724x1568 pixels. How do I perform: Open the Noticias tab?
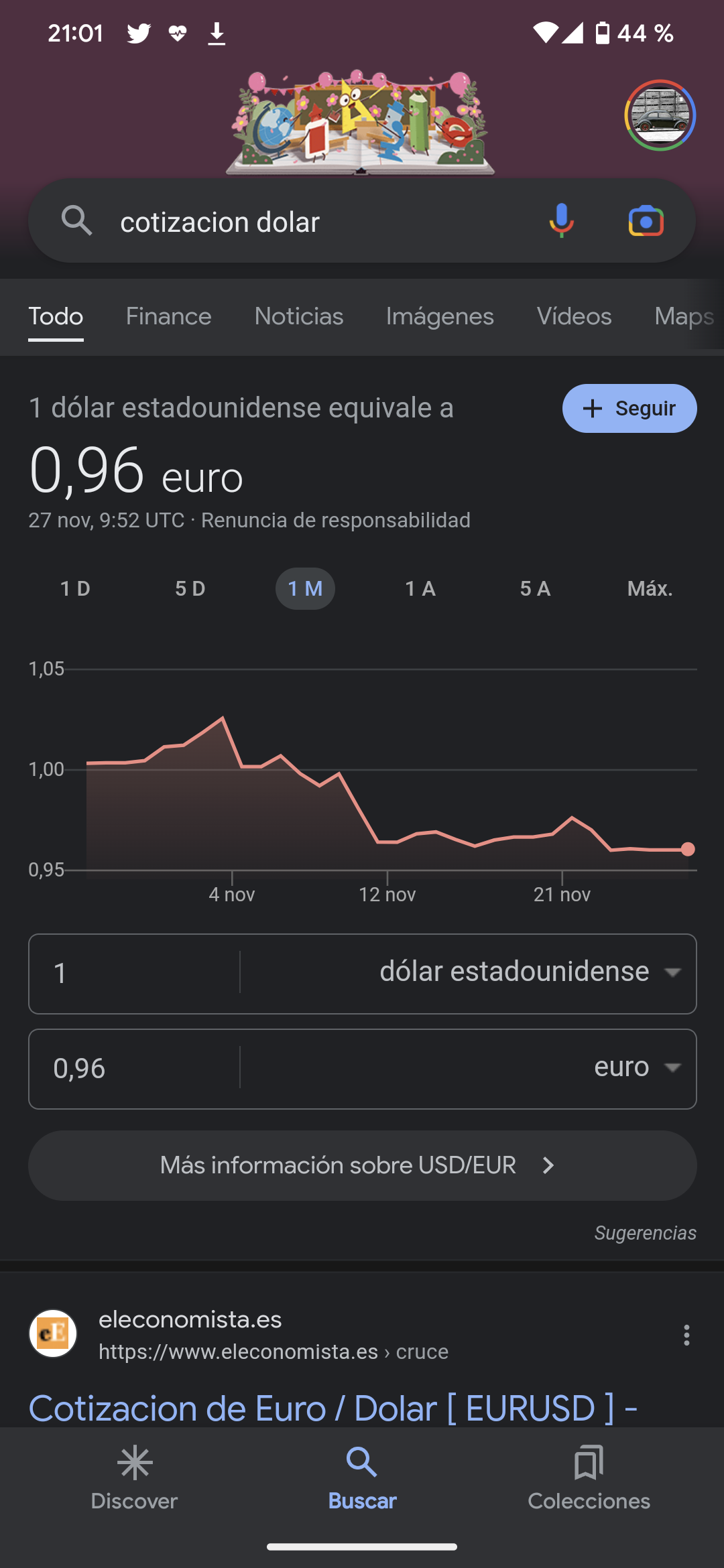299,316
